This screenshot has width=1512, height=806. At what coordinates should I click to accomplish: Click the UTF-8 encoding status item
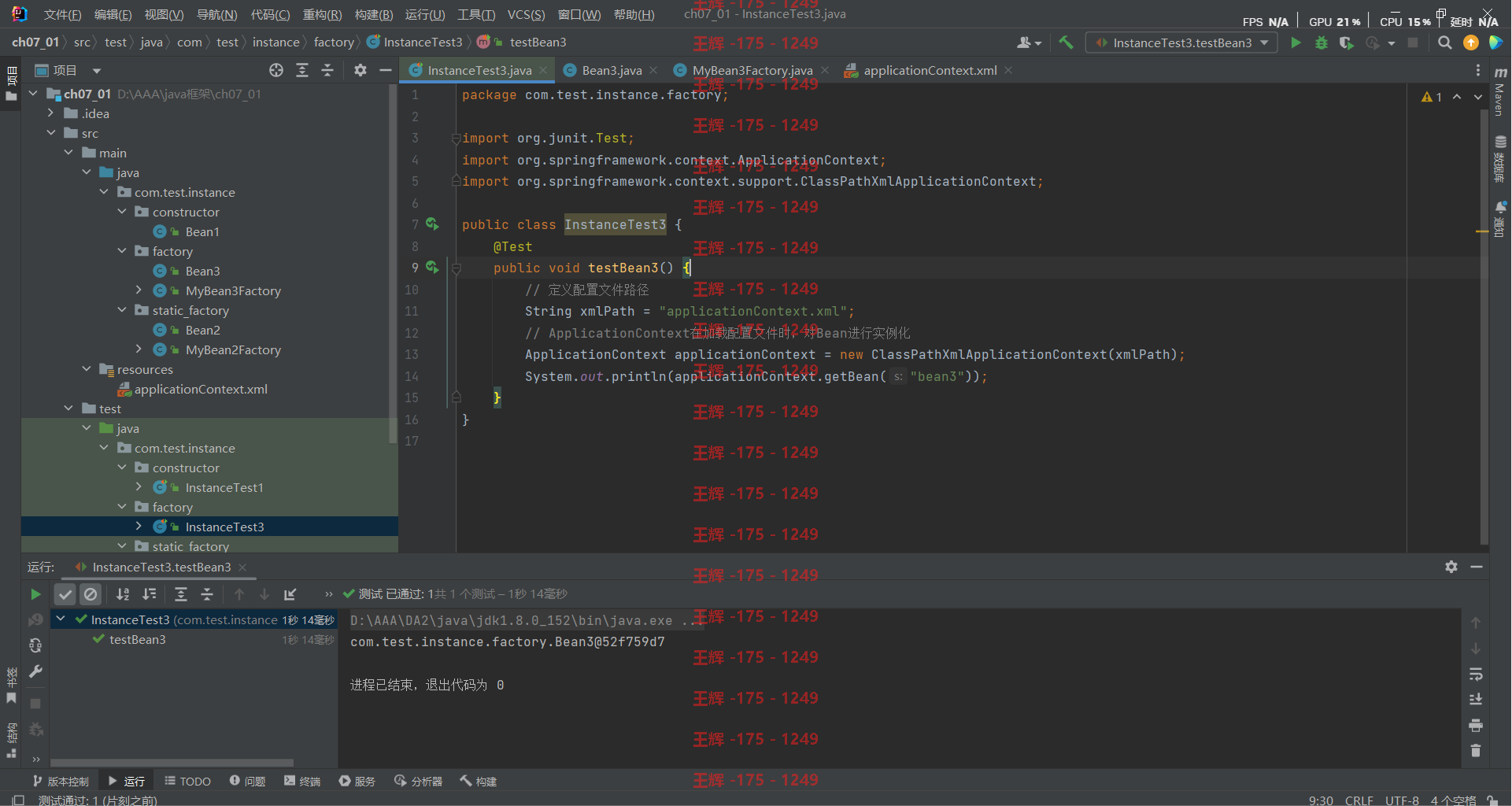(x=1402, y=800)
